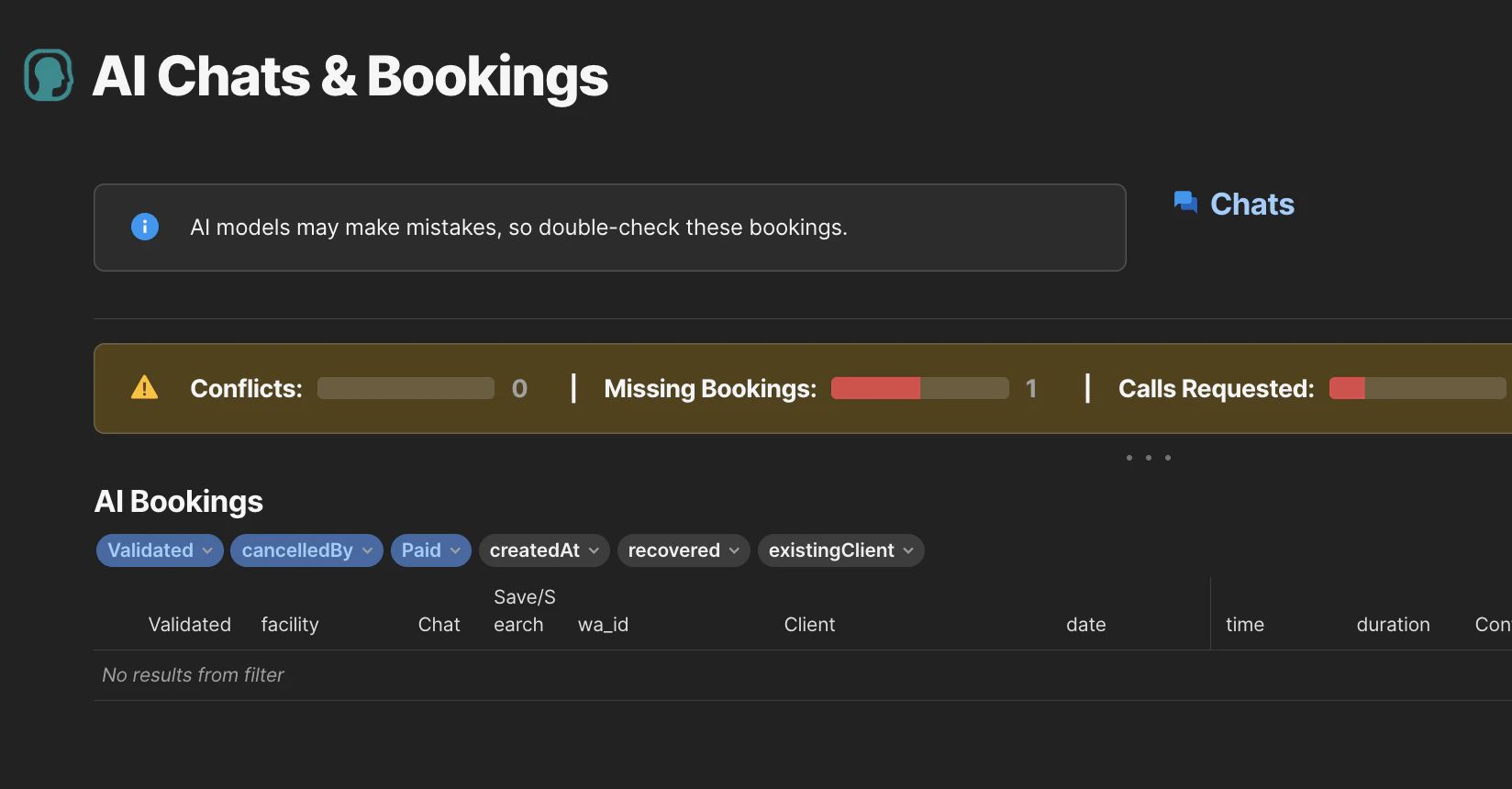Click the duration column header
The image size is (1512, 789).
pos(1393,625)
